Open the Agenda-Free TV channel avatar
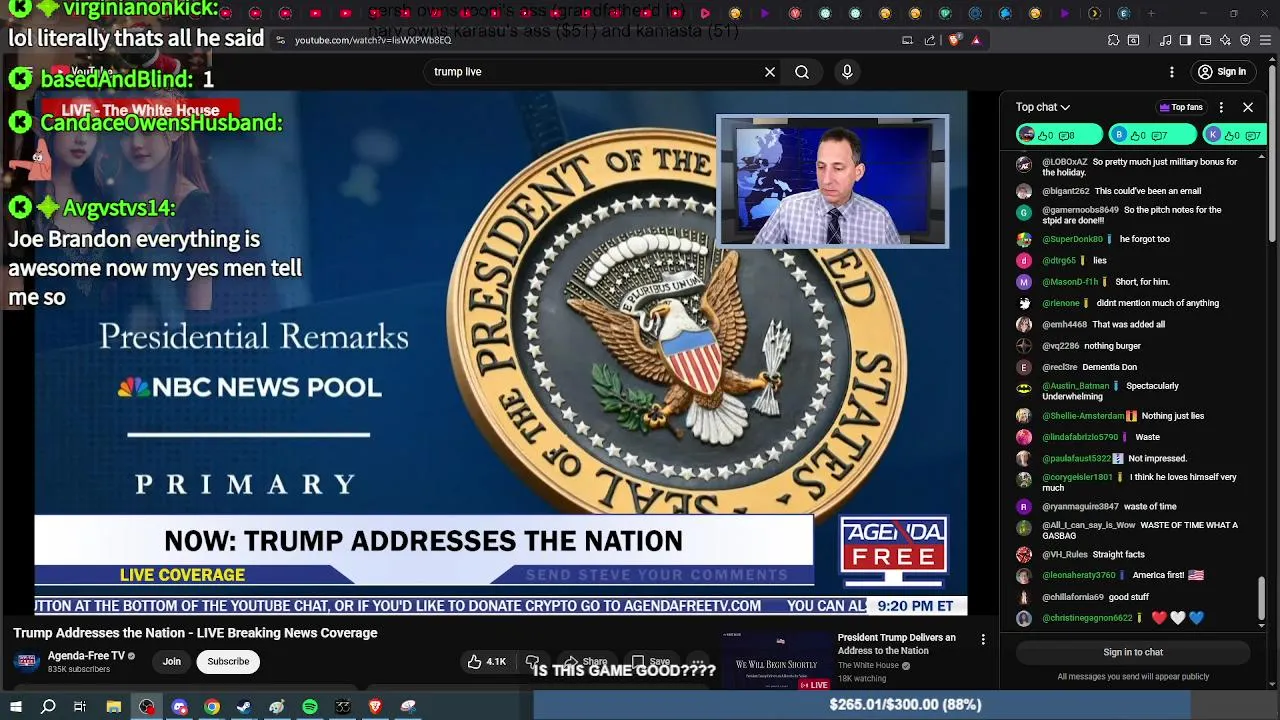This screenshot has height=720, width=1280. pyautogui.click(x=27, y=661)
